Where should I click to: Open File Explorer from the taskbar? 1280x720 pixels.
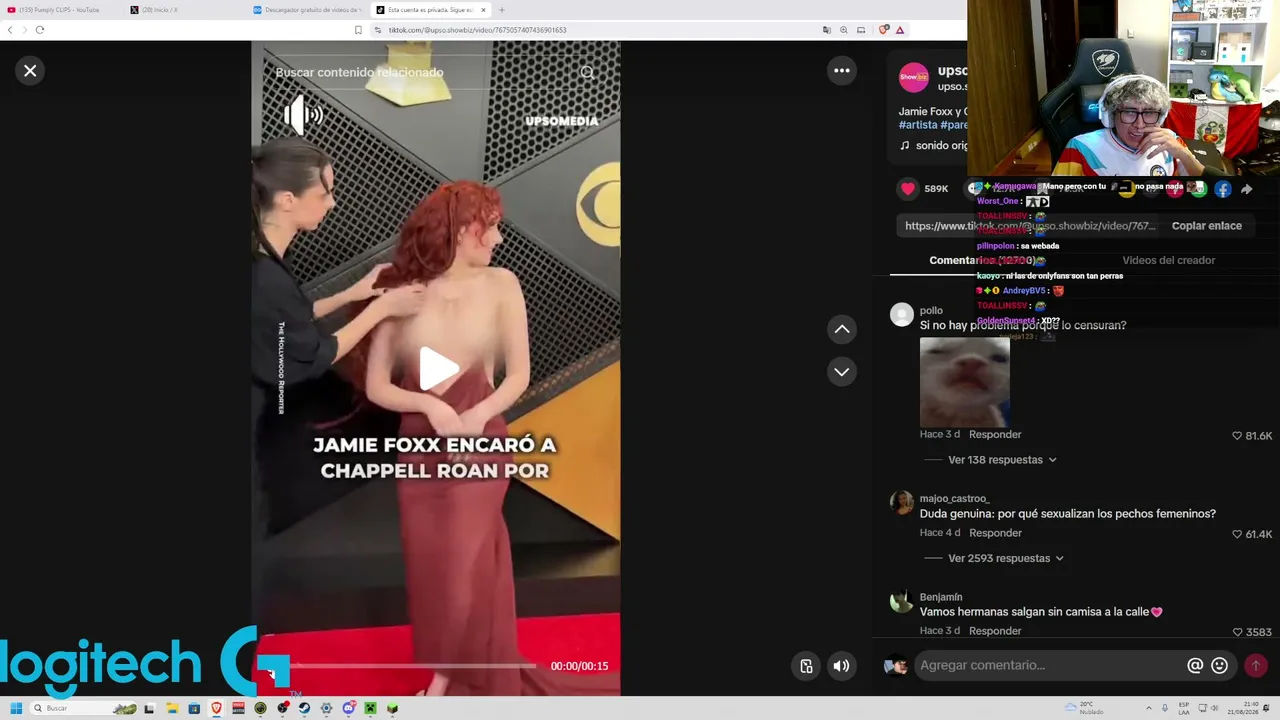coord(172,708)
